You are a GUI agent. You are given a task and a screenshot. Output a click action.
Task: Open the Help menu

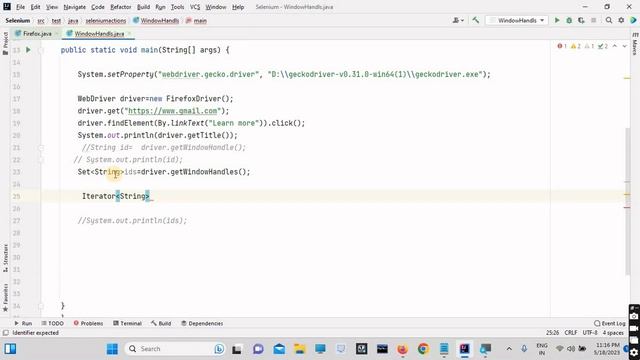coord(238,7)
